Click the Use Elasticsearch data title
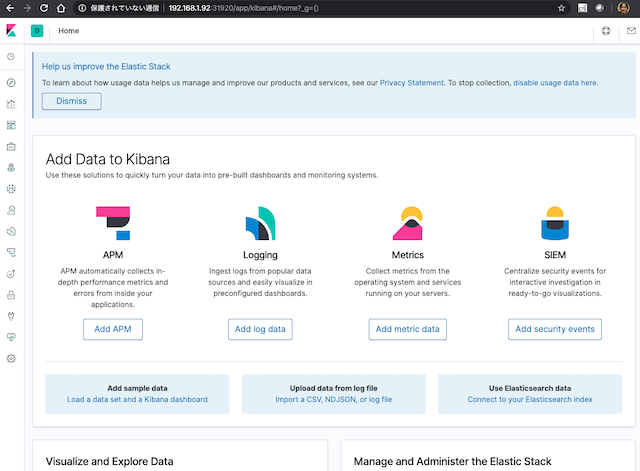Image resolution: width=640 pixels, height=471 pixels. [530, 388]
